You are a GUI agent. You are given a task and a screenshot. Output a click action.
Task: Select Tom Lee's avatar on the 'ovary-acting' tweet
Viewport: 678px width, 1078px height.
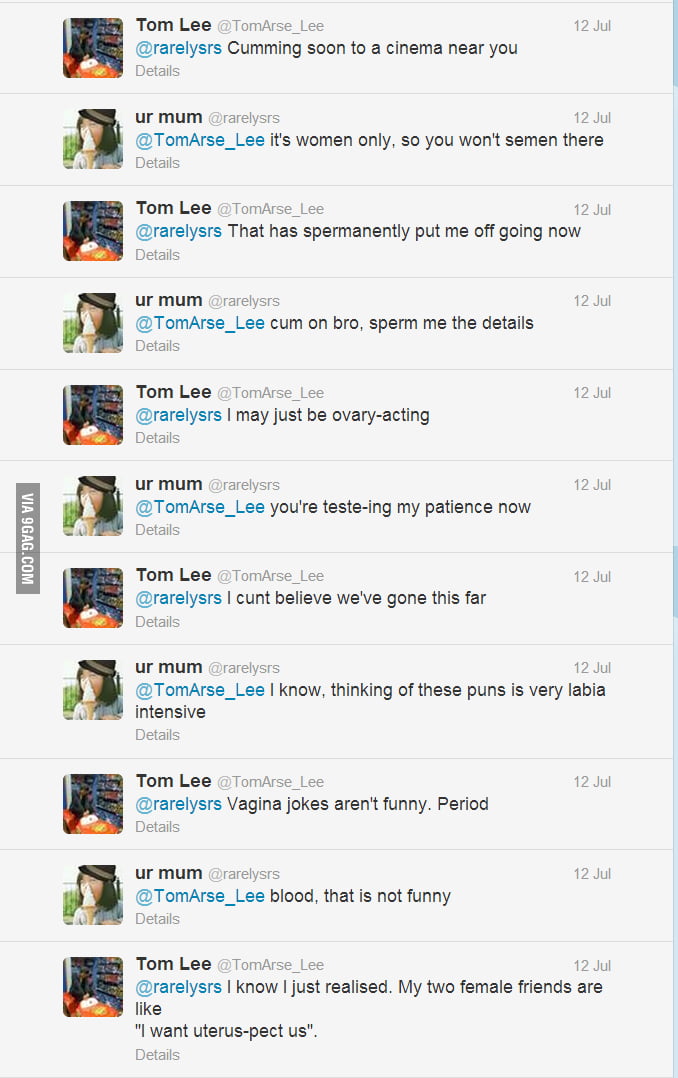92,414
